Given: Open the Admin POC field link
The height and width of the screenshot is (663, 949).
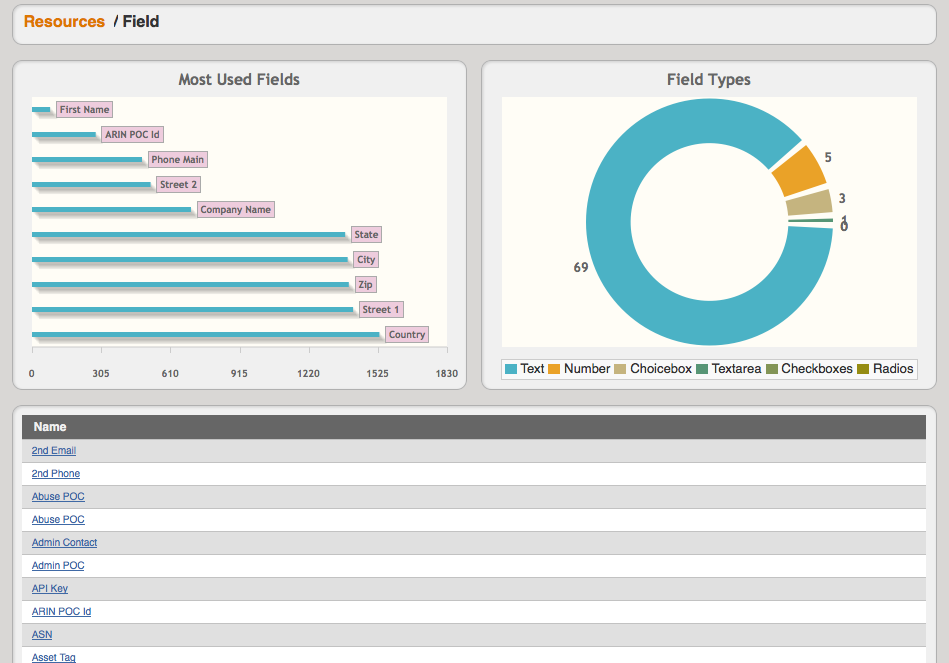Looking at the screenshot, I should click(58, 566).
